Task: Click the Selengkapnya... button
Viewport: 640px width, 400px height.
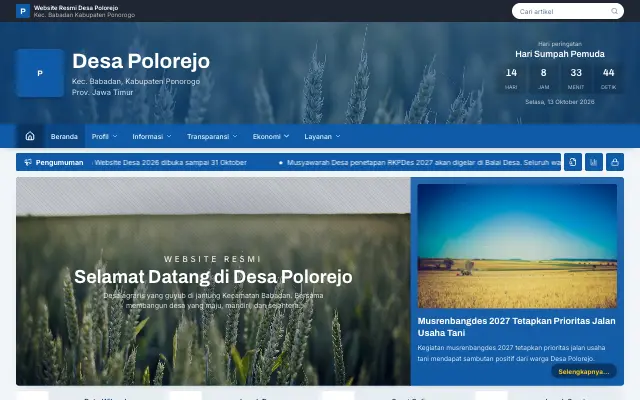Action: pyautogui.click(x=584, y=371)
